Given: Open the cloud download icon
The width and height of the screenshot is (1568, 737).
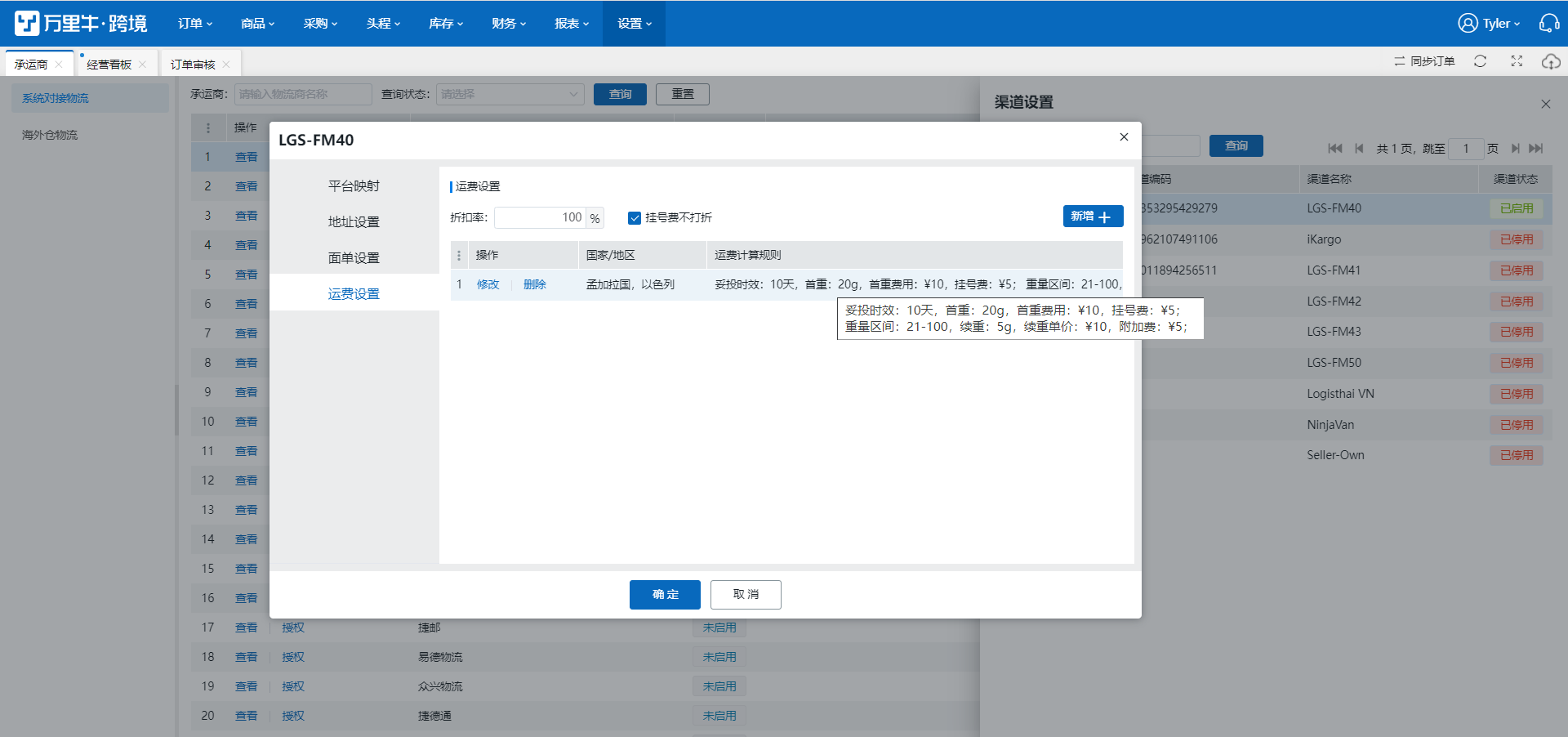Looking at the screenshot, I should (1551, 61).
